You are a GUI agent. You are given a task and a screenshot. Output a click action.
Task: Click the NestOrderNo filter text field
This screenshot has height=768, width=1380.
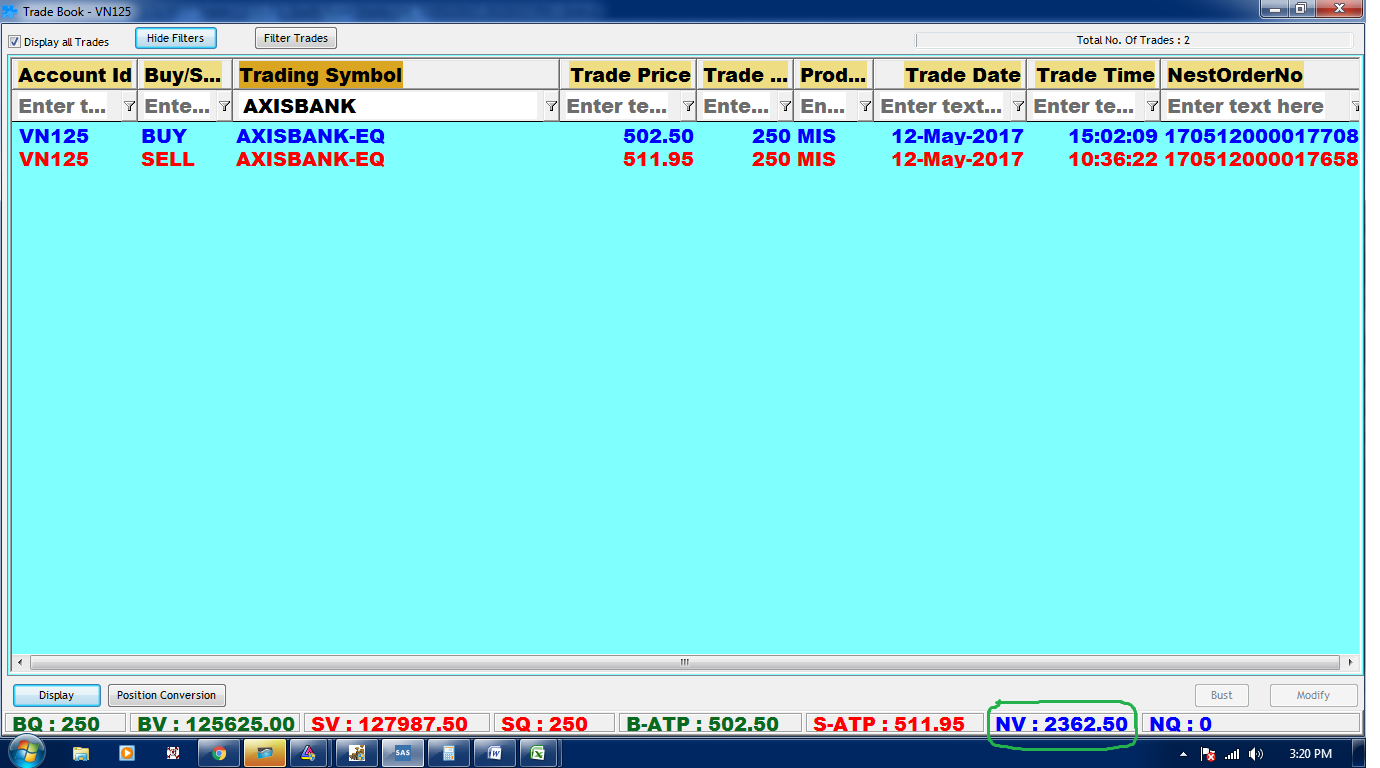point(1256,106)
